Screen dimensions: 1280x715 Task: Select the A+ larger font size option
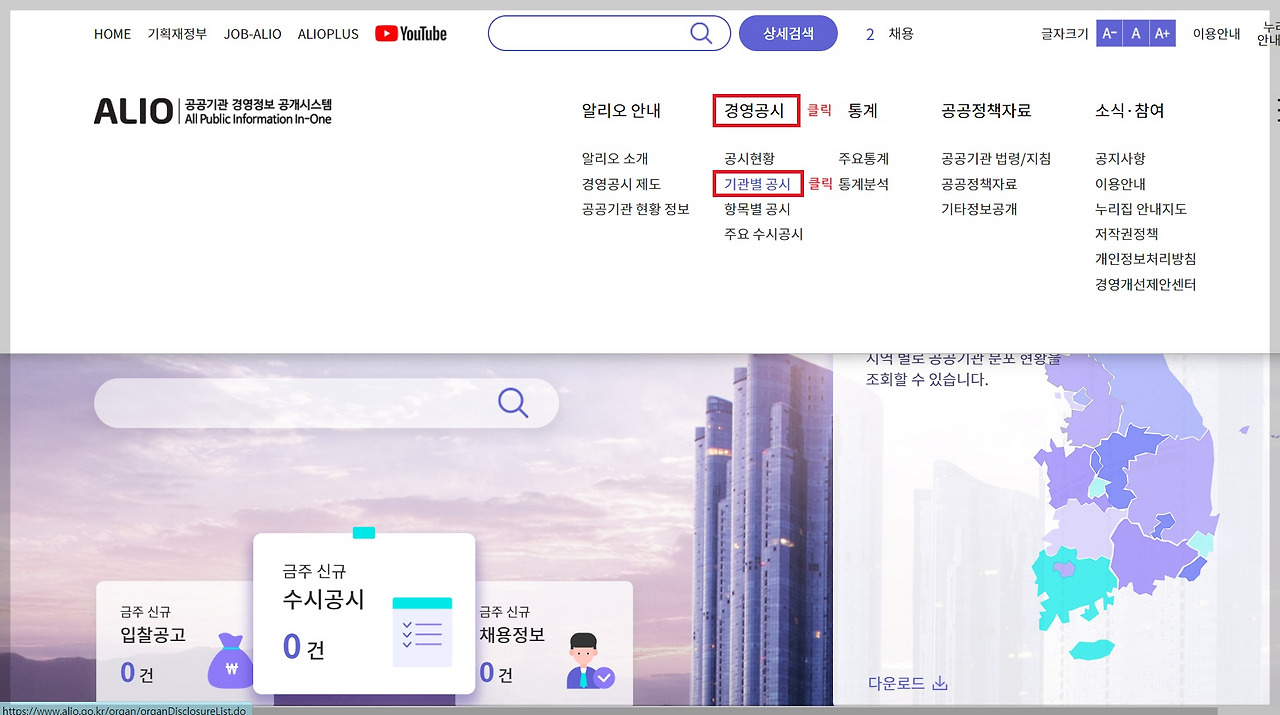tap(1163, 33)
